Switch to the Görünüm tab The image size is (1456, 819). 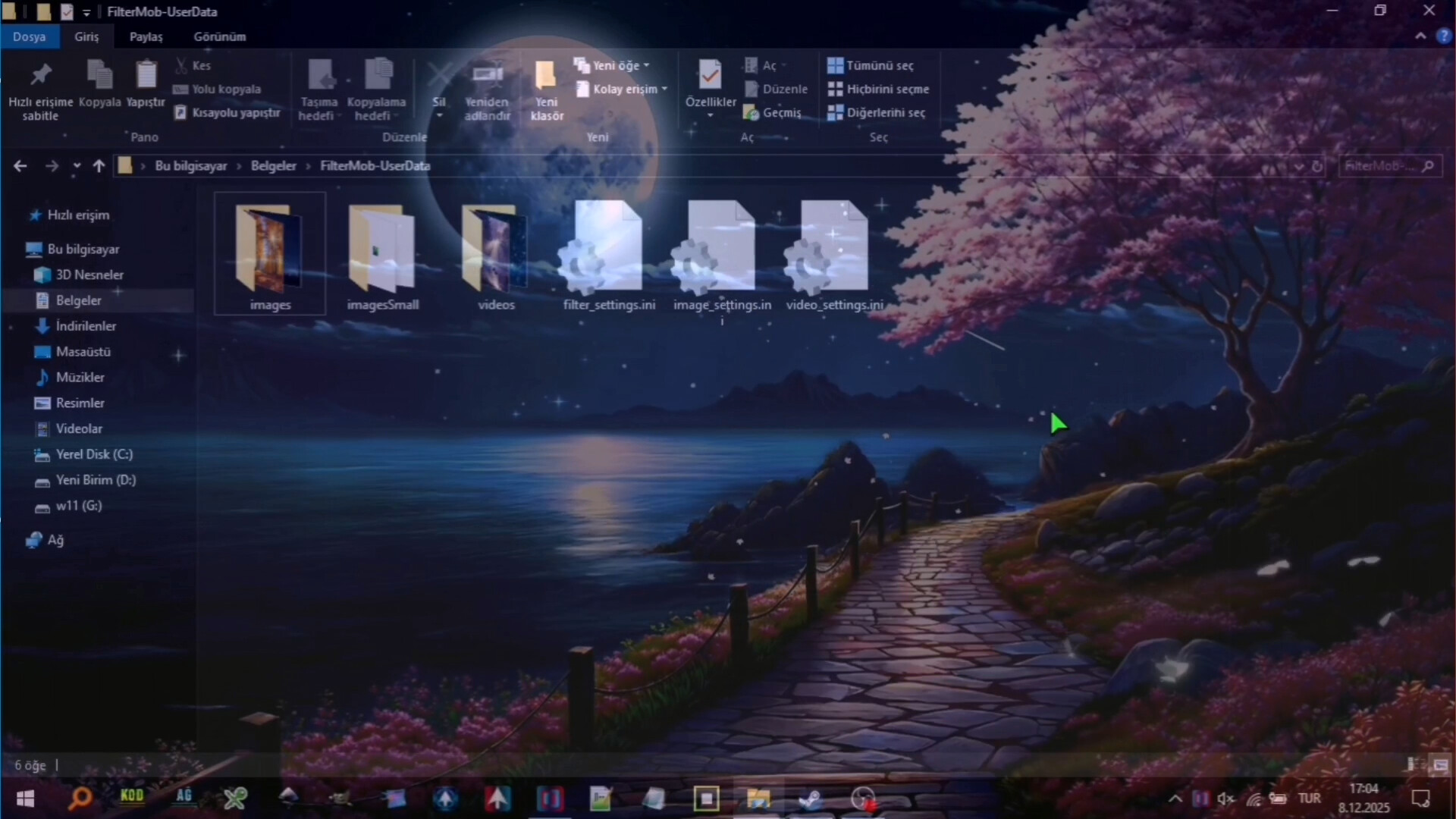point(219,36)
